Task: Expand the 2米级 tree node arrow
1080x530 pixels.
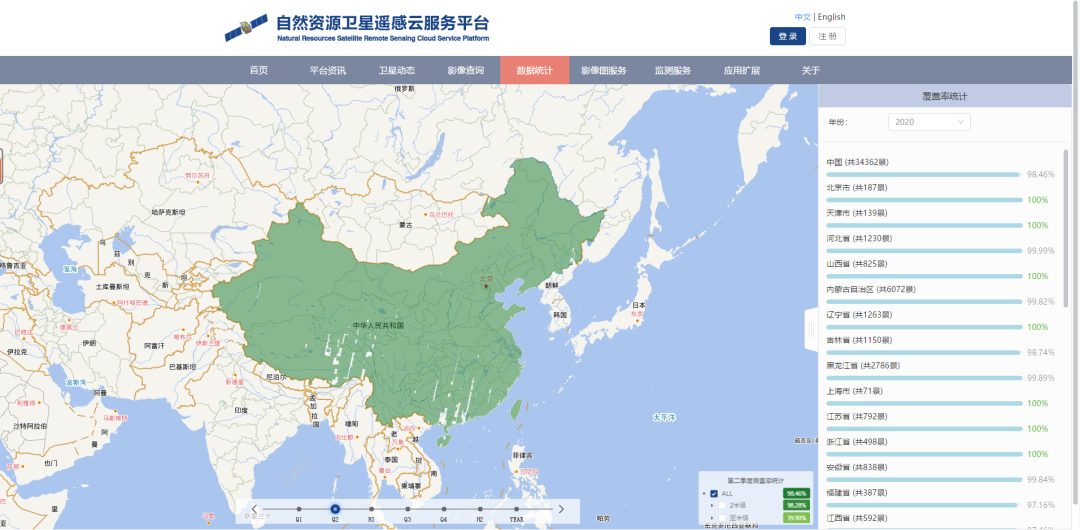Action: tap(712, 505)
